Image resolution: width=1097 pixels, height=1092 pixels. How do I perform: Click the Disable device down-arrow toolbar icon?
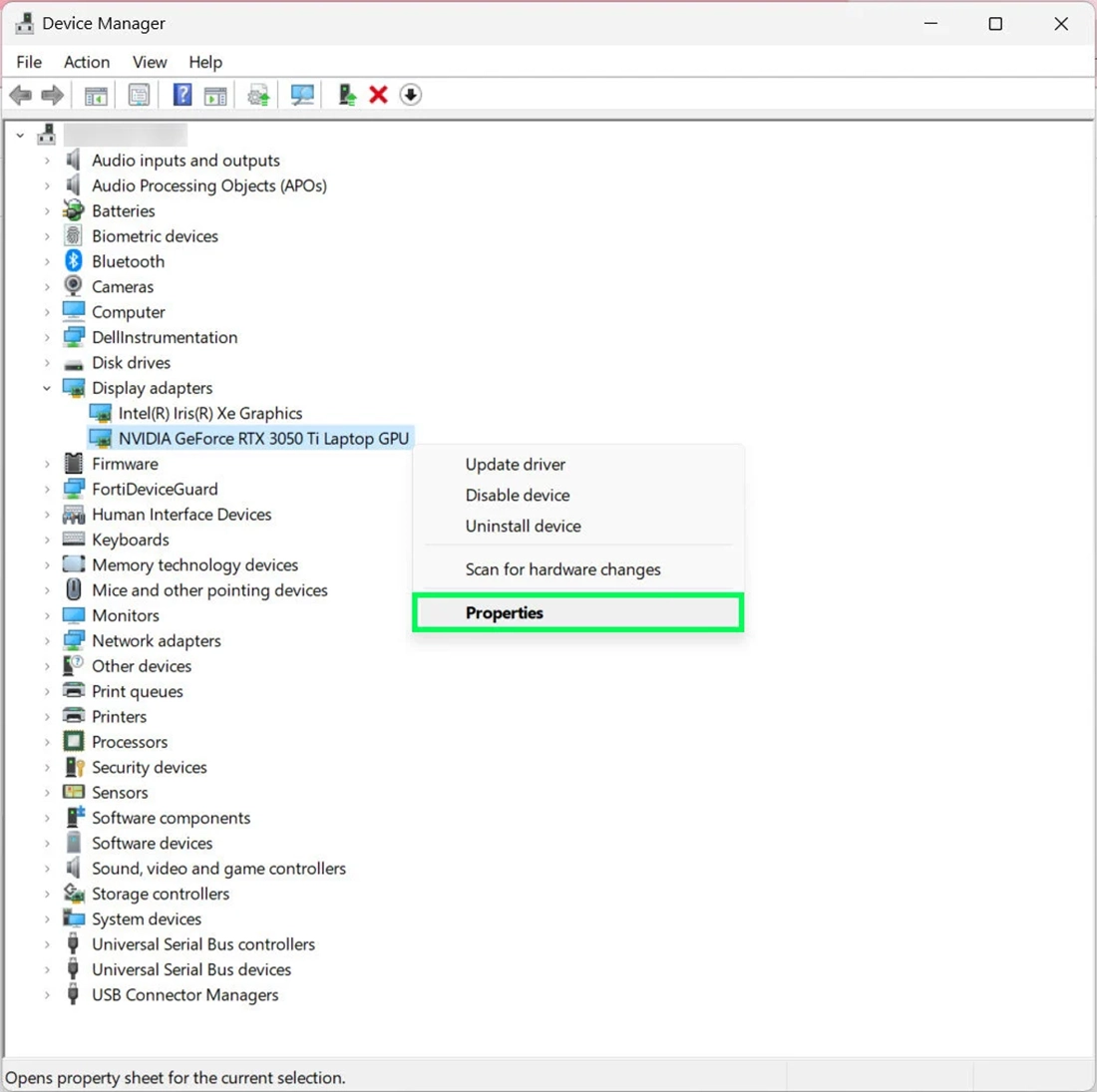pyautogui.click(x=410, y=94)
